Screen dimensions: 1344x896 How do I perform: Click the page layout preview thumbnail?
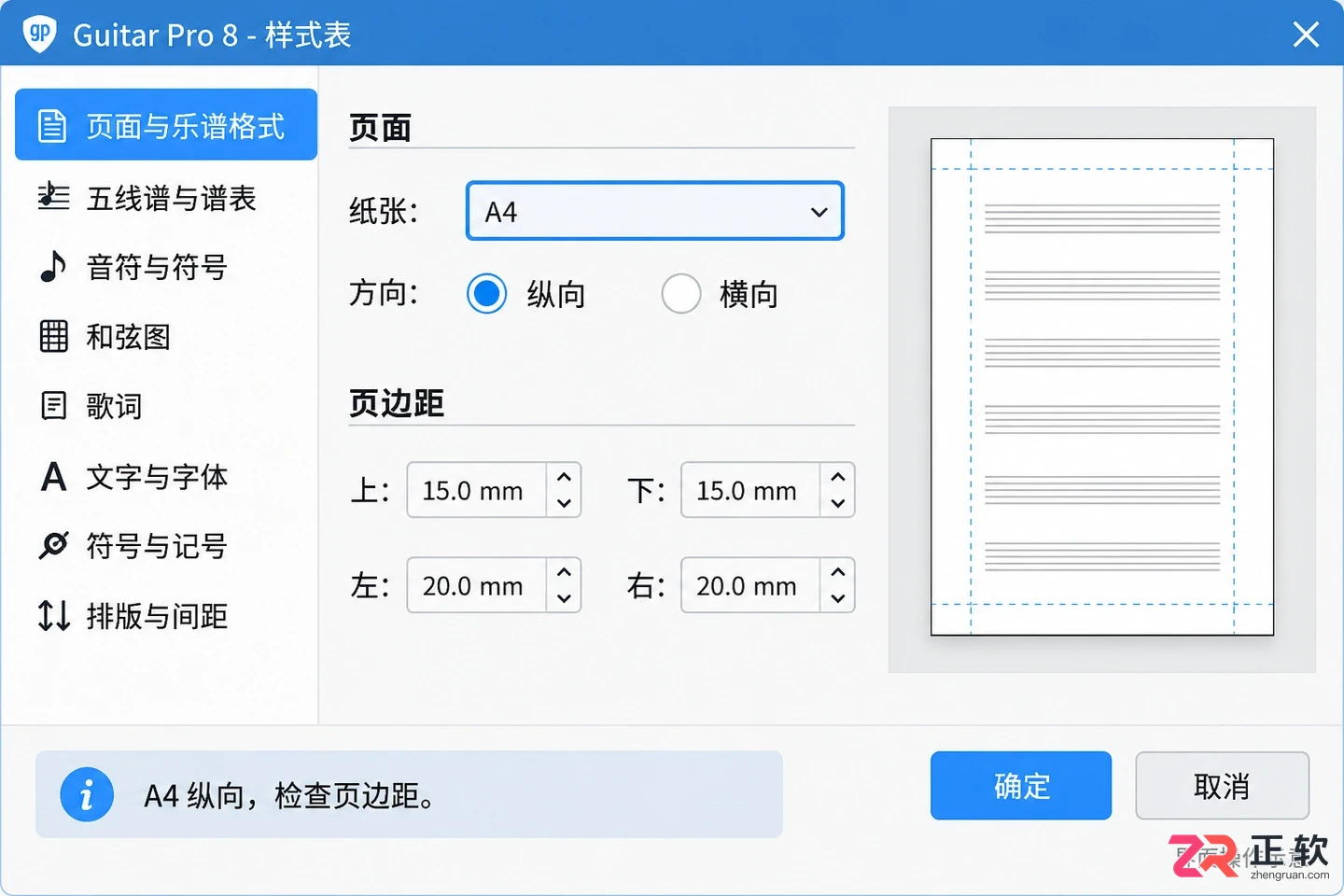[1102, 387]
